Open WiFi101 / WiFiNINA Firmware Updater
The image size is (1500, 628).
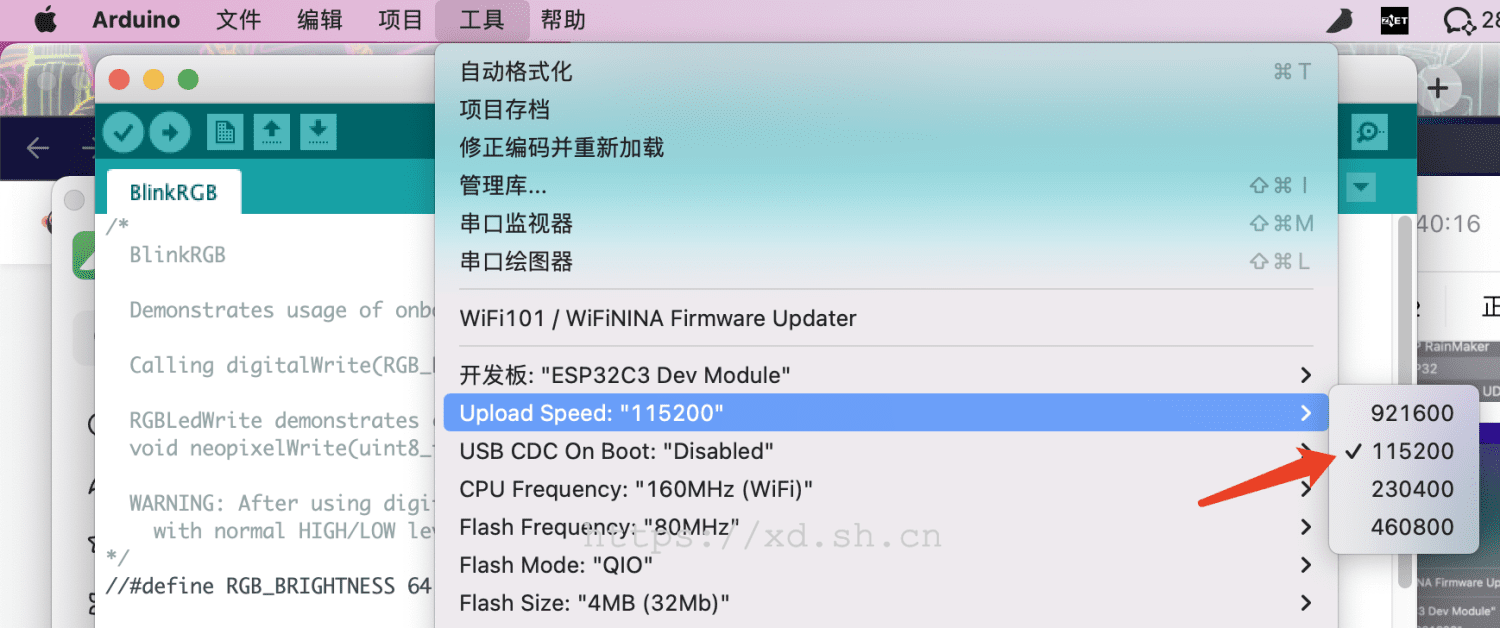pos(886,319)
